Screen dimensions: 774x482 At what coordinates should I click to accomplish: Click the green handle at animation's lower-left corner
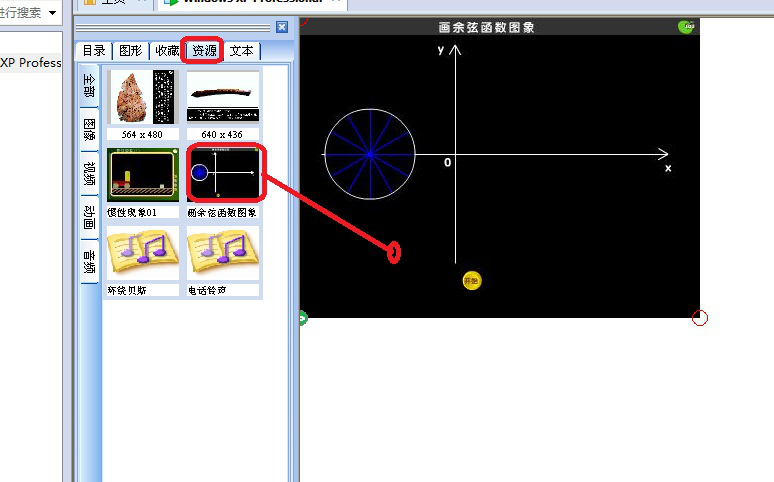pyautogui.click(x=303, y=318)
